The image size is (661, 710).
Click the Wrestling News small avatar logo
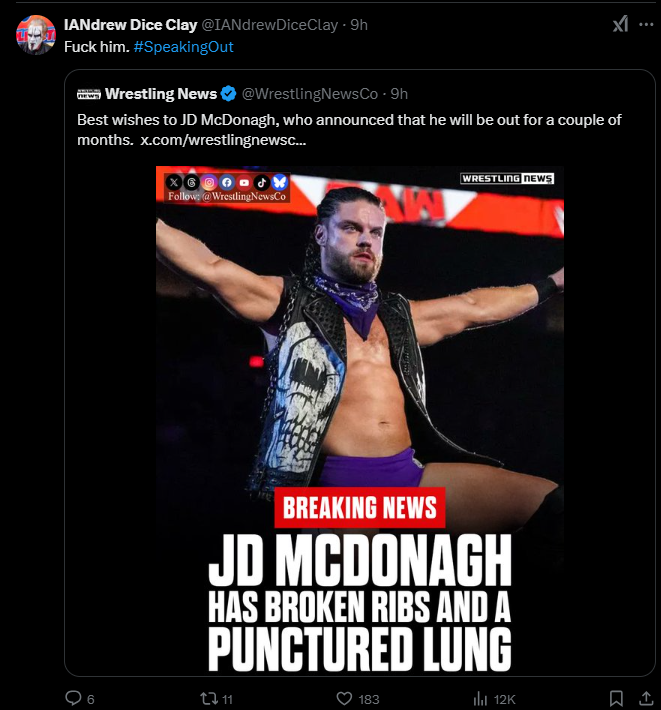tap(88, 94)
